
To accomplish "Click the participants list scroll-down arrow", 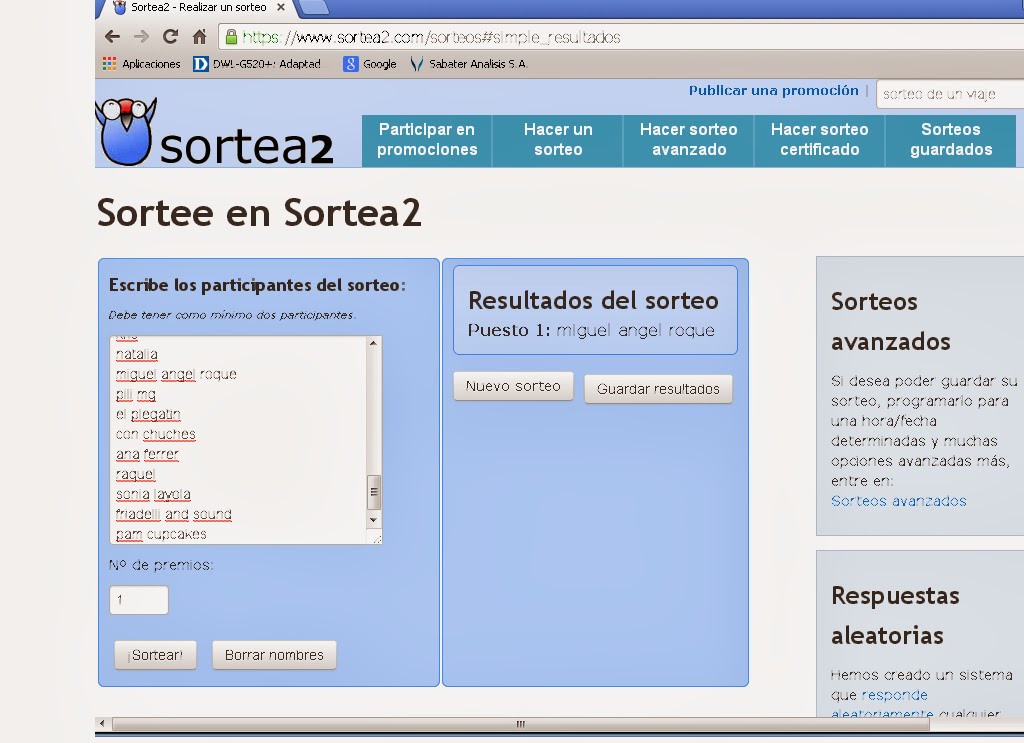I will (374, 520).
